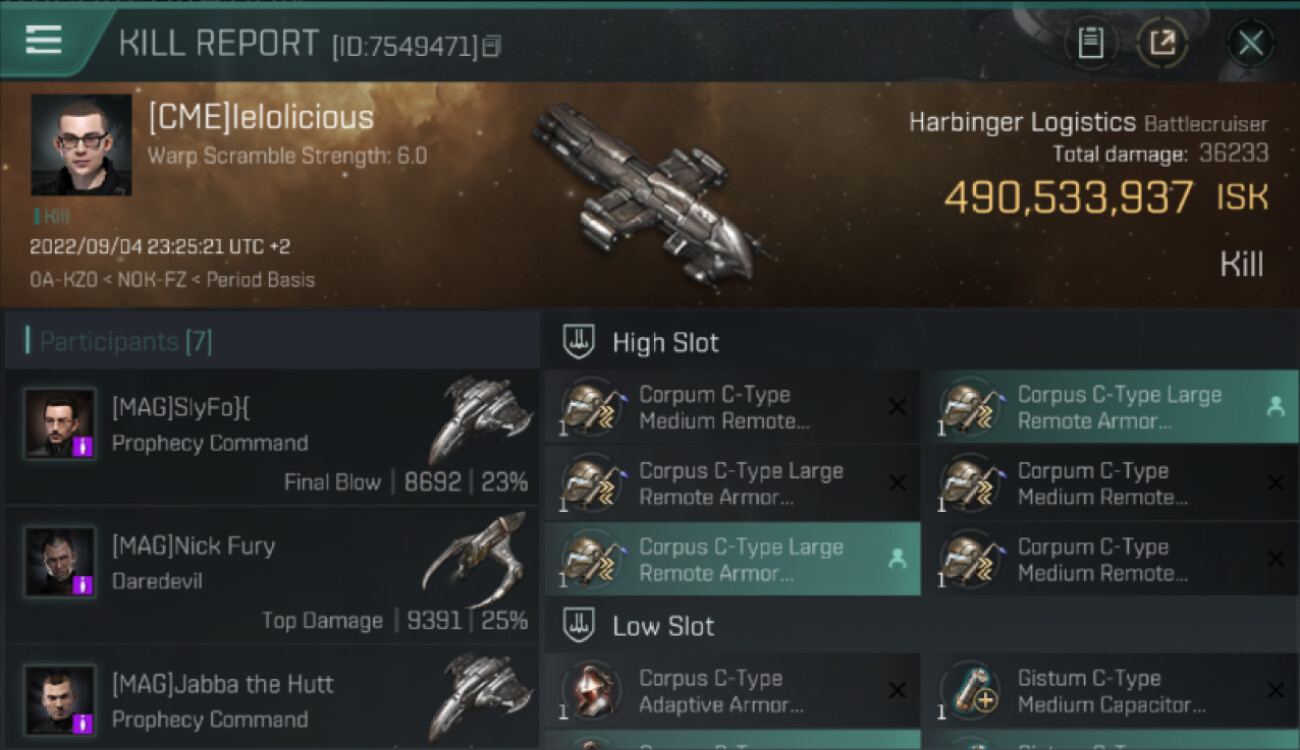Open Nick Fury participant portrait
Screen dimensions: 1300x750
coord(60,563)
